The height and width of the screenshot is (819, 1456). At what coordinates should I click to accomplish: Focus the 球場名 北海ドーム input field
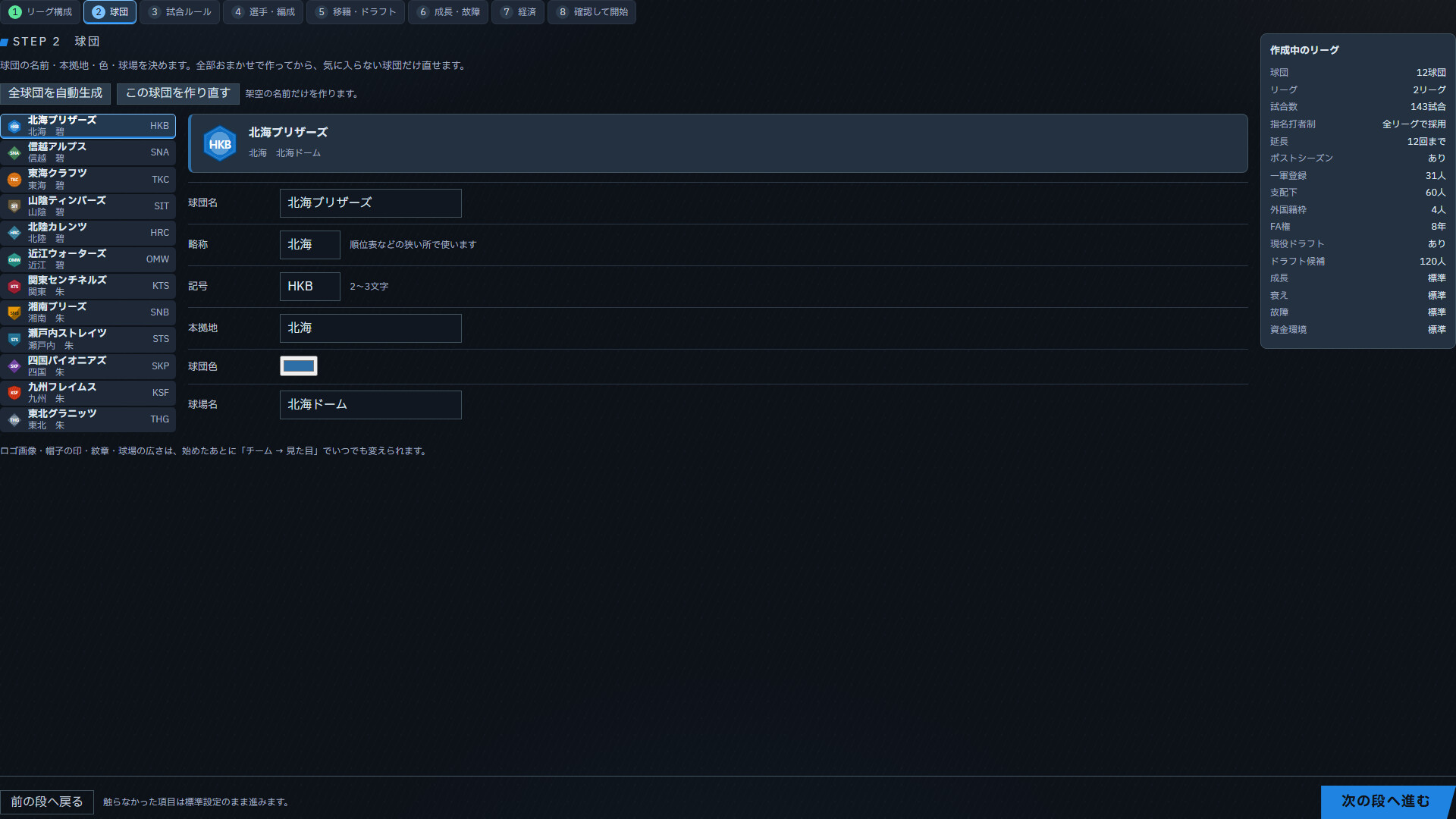pyautogui.click(x=371, y=405)
